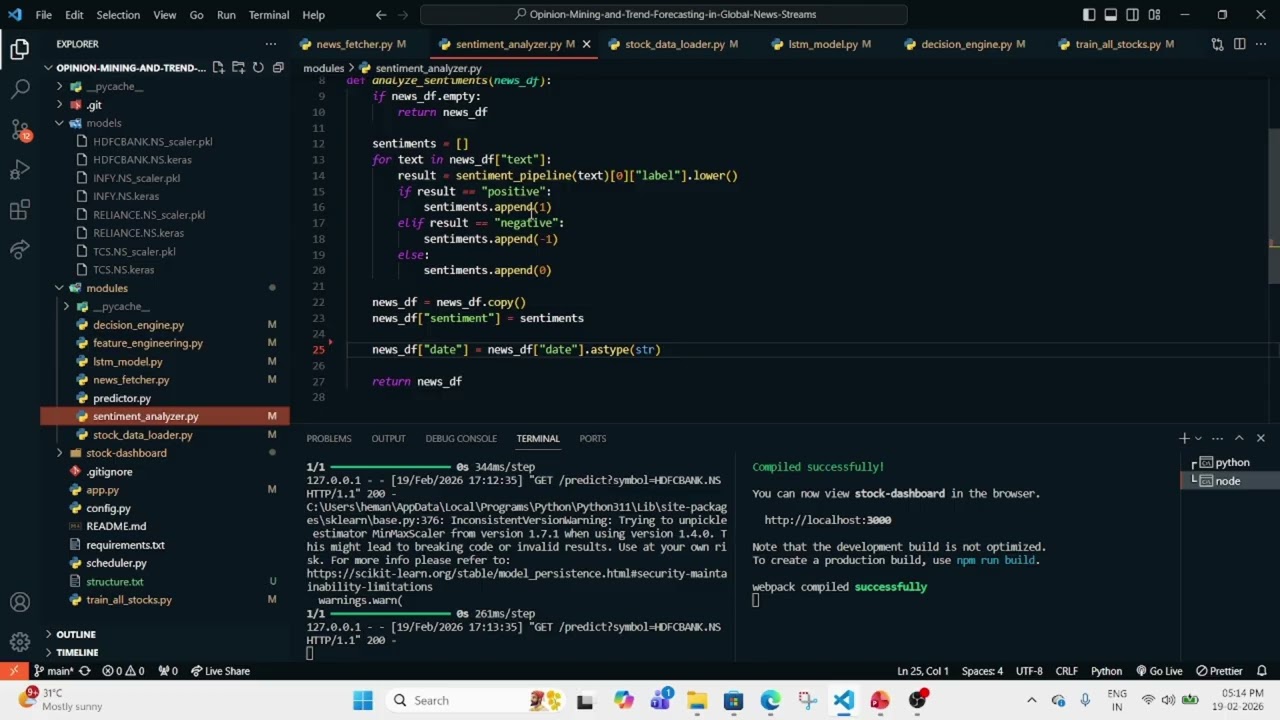This screenshot has height=720, width=1280.
Task: Switch to the lstm_model.py tab
Action: tap(822, 44)
